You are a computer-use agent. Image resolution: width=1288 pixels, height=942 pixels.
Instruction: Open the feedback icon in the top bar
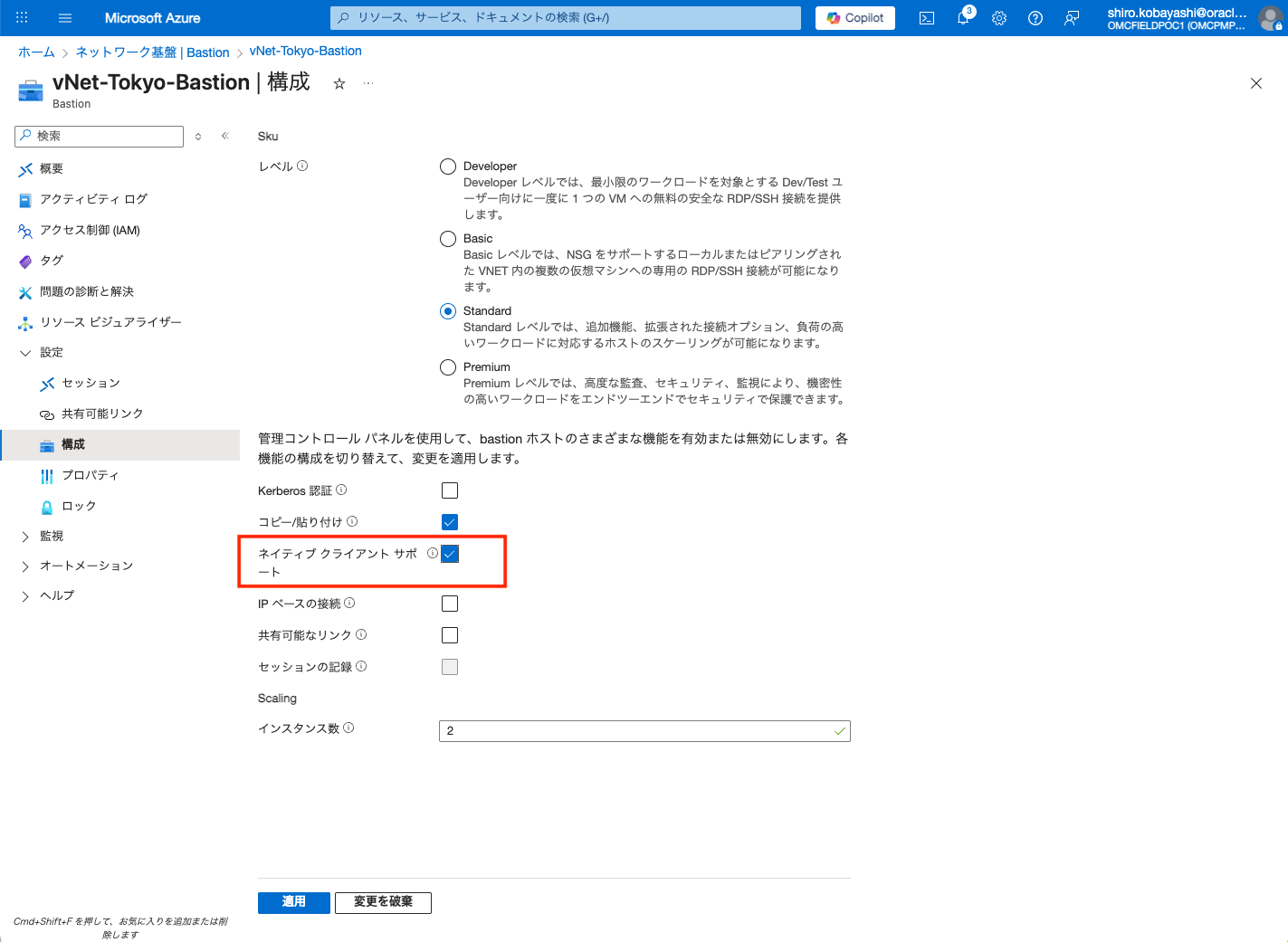pyautogui.click(x=1072, y=17)
